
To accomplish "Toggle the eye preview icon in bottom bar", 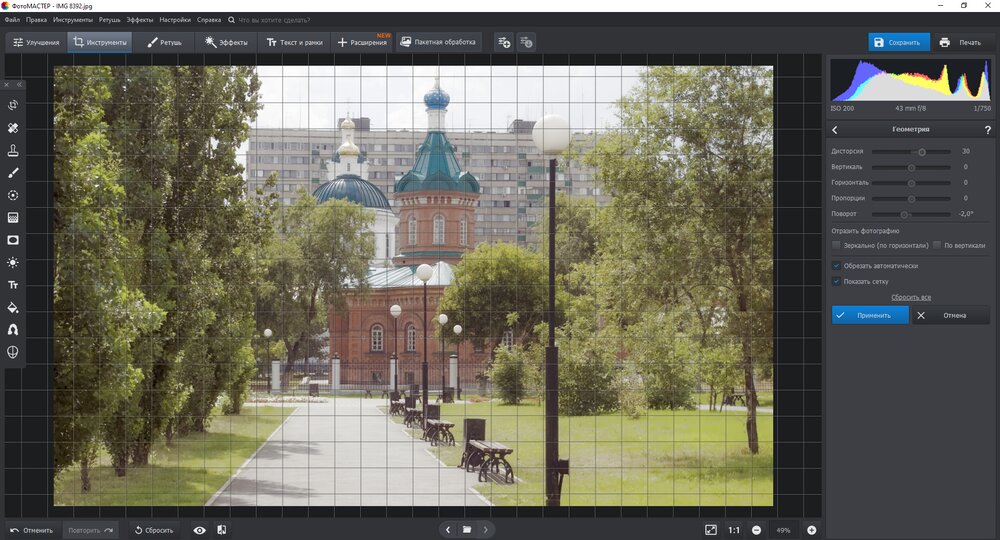I will click(199, 530).
